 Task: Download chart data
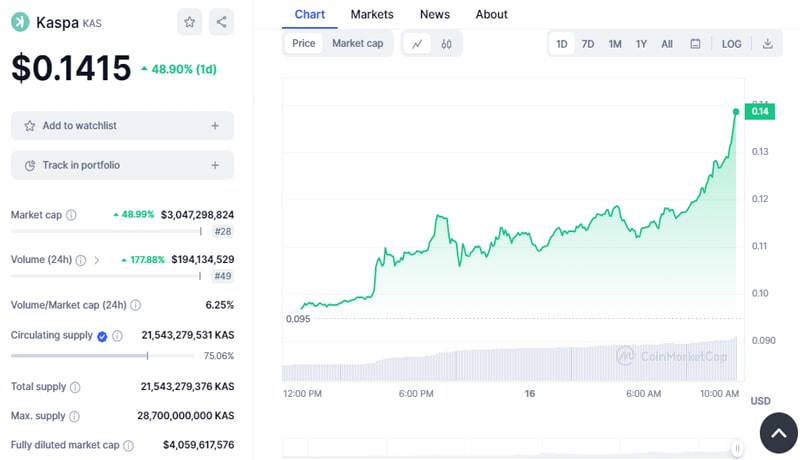(767, 44)
